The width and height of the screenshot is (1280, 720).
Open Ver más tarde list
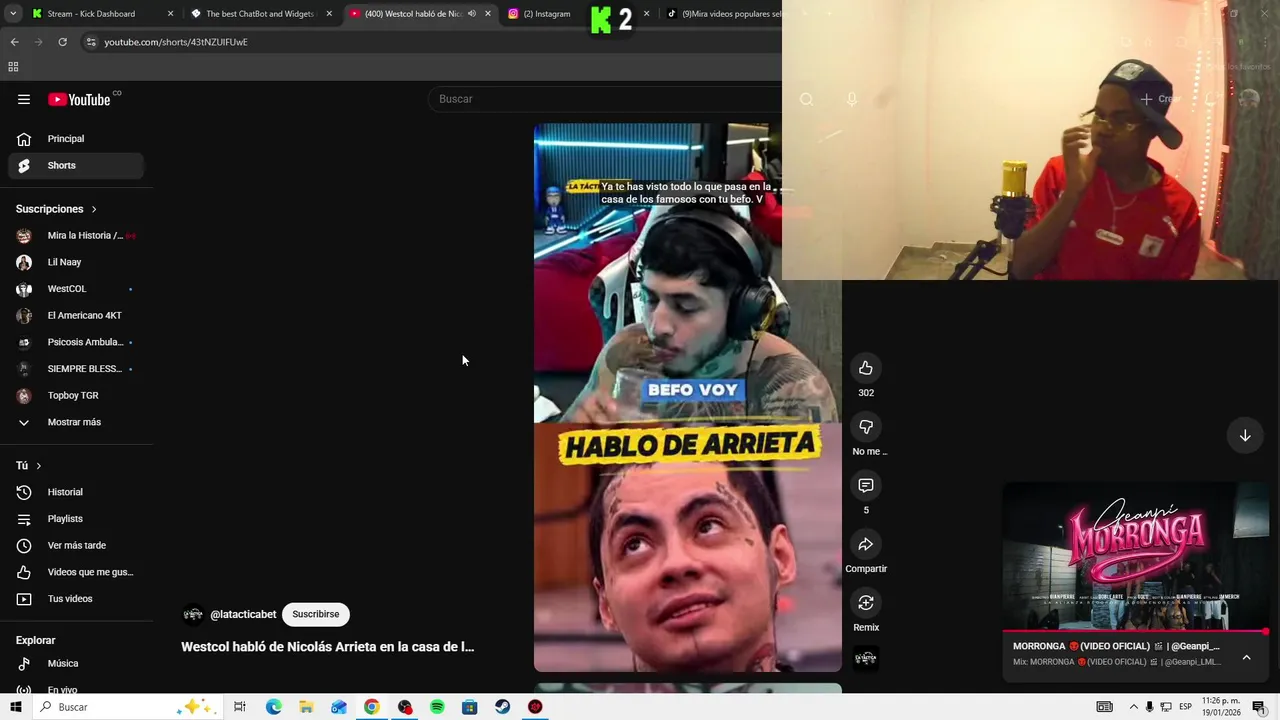(76, 545)
